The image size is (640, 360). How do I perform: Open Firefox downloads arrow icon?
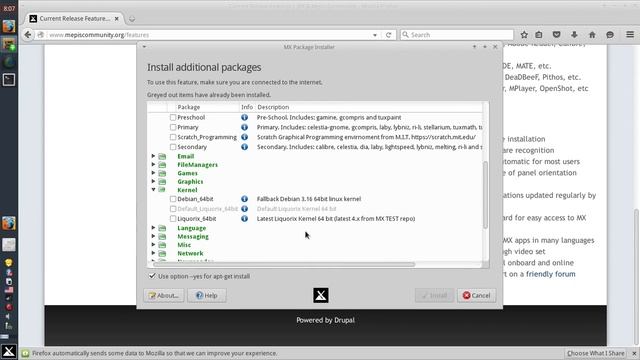coord(574,35)
